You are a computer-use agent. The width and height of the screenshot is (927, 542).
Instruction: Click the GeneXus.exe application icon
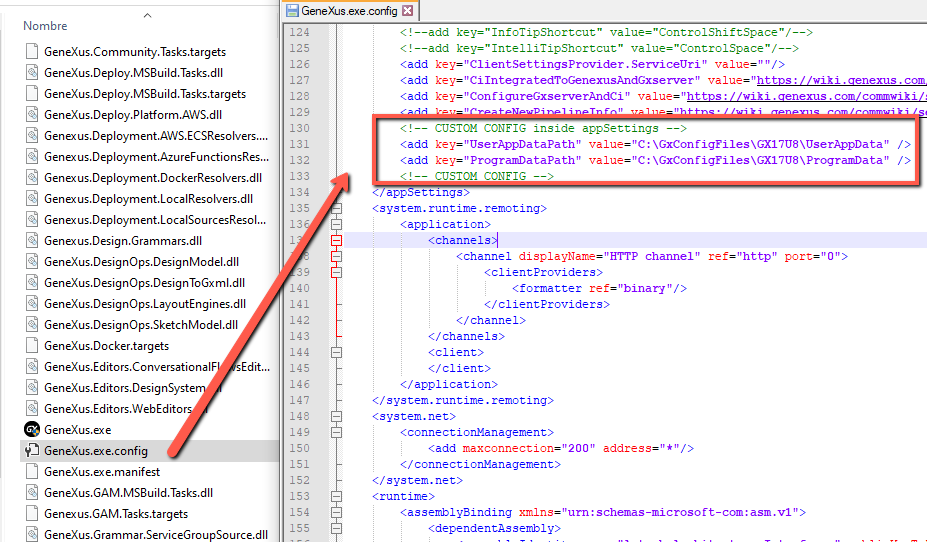click(32, 430)
